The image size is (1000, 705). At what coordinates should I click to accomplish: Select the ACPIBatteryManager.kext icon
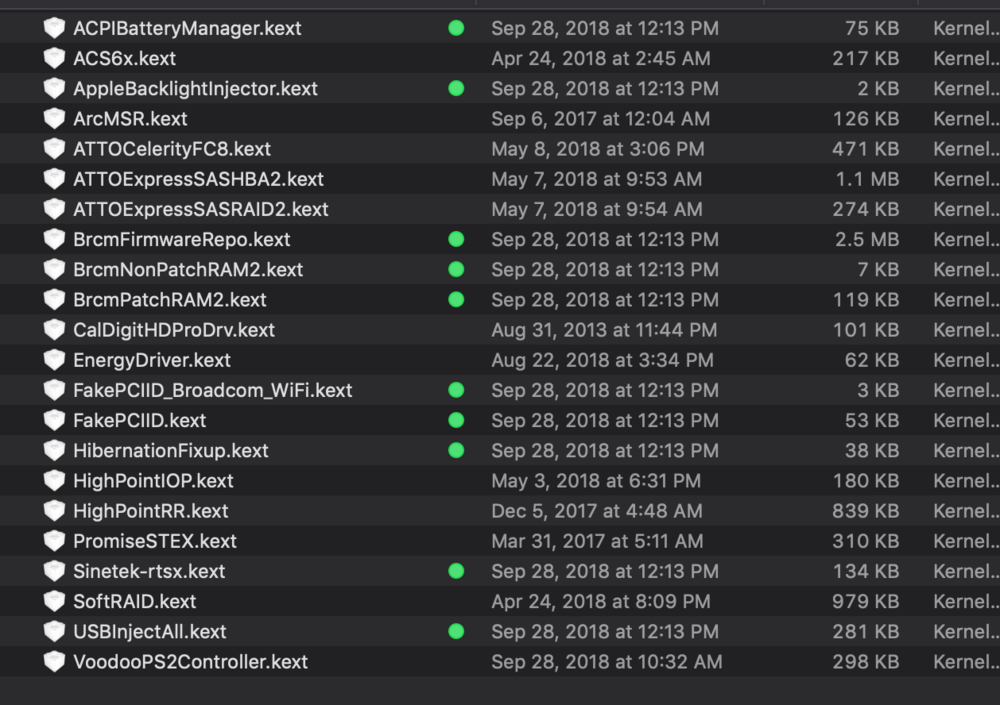[54, 28]
